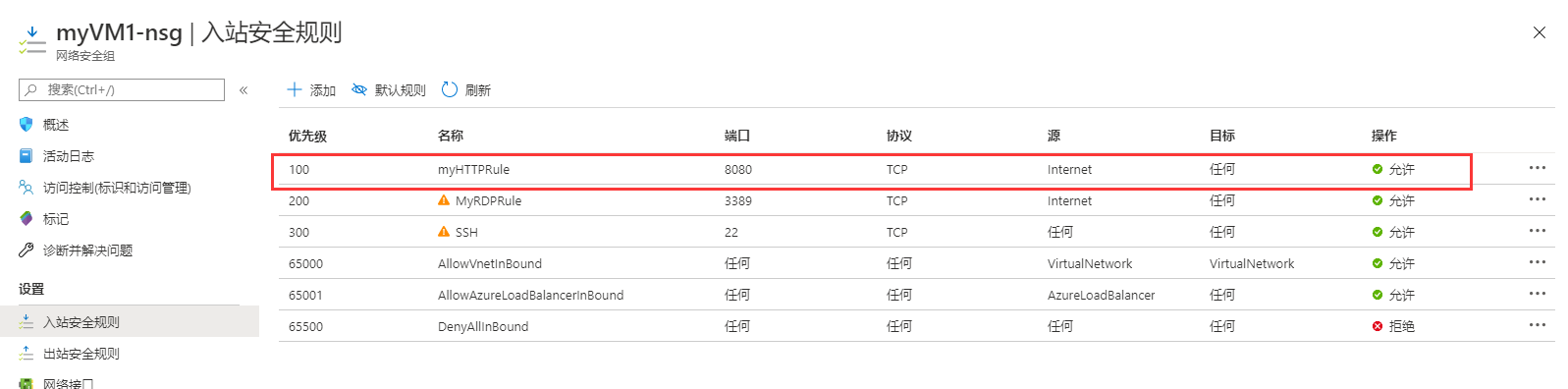Select 访问控制(标识和访问管理) in the sidebar
The image size is (1568, 389).
click(117, 188)
